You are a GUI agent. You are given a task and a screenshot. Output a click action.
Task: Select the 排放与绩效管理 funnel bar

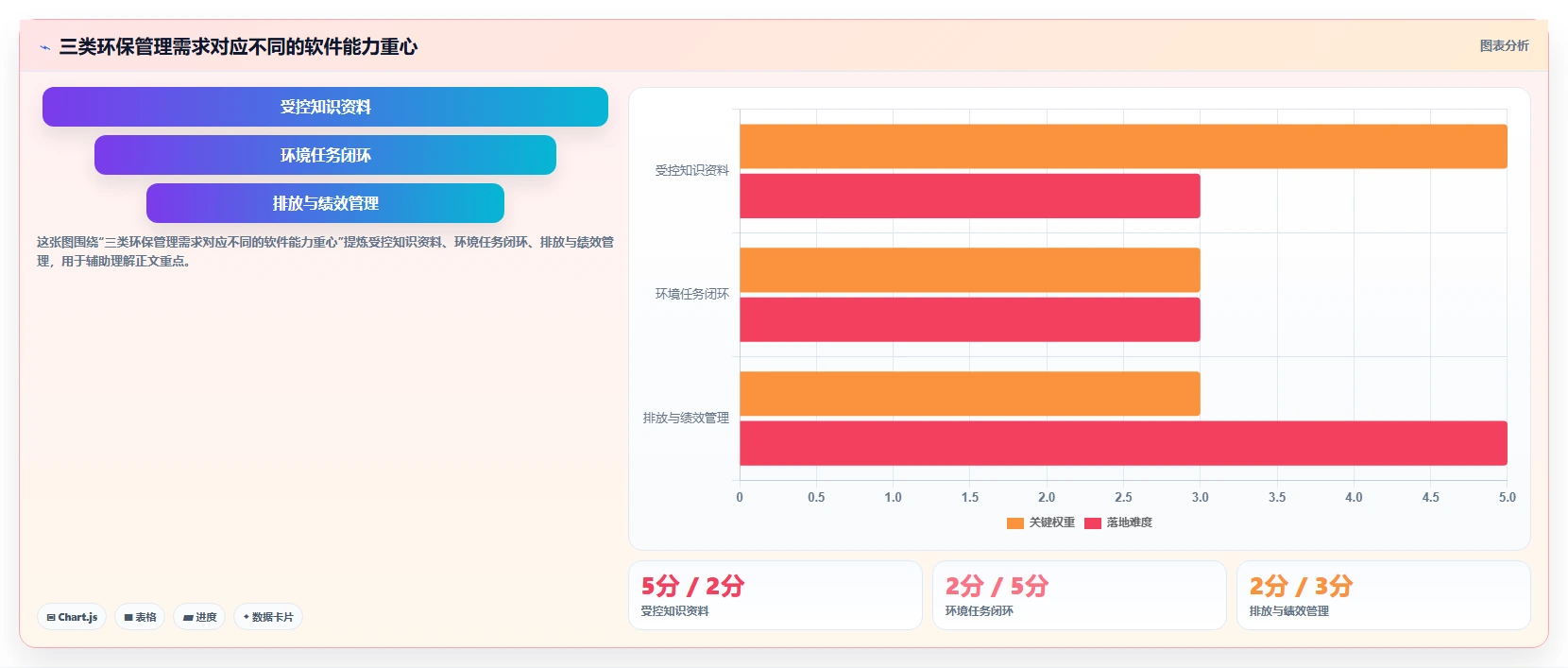pyautogui.click(x=325, y=203)
